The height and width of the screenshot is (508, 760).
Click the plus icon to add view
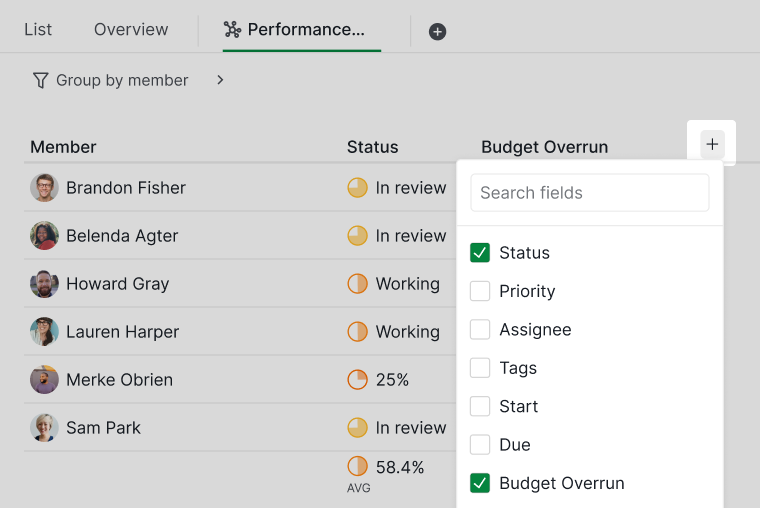tap(437, 31)
